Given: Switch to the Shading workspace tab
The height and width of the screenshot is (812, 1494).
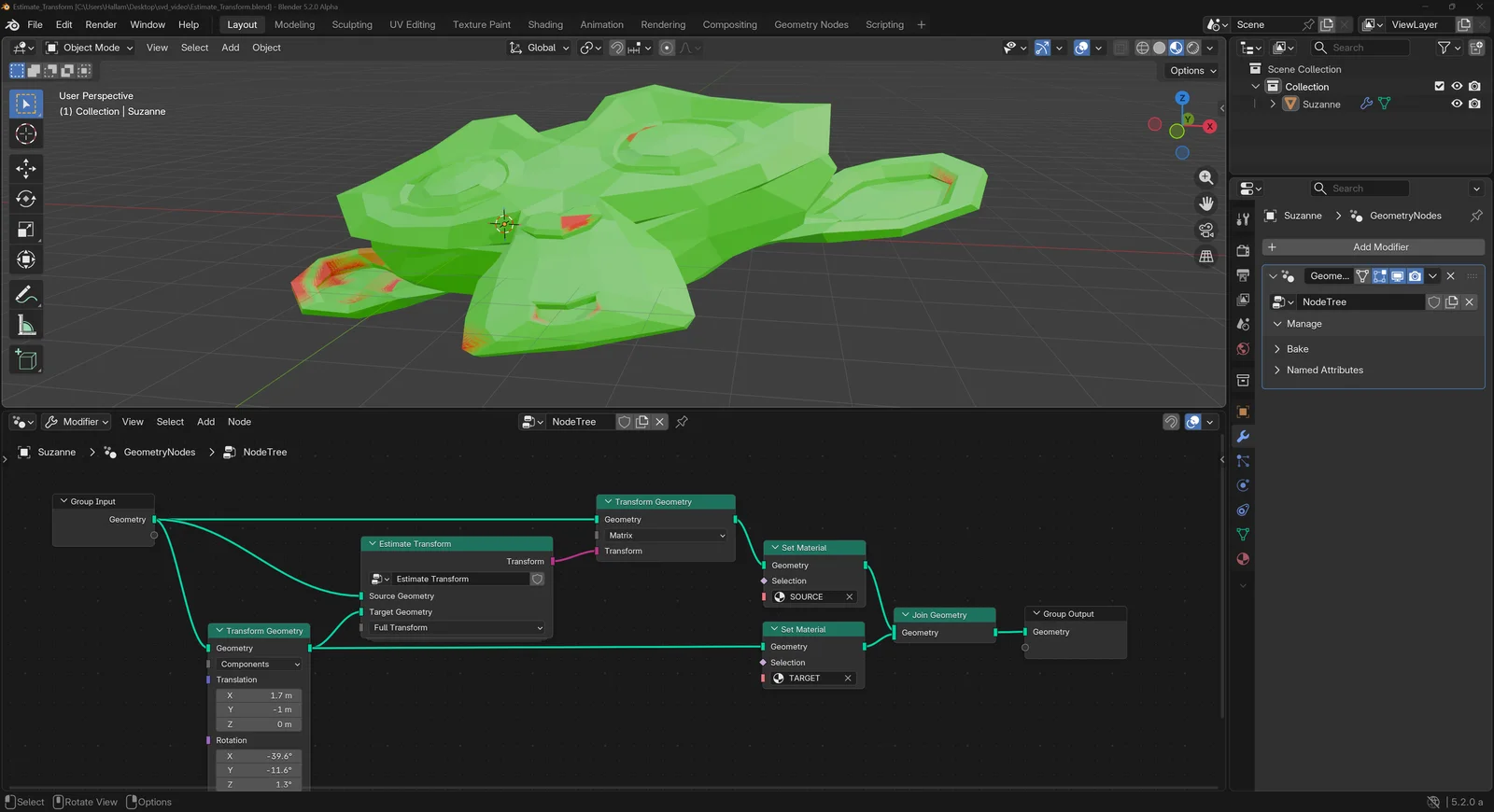Looking at the screenshot, I should pos(545,24).
